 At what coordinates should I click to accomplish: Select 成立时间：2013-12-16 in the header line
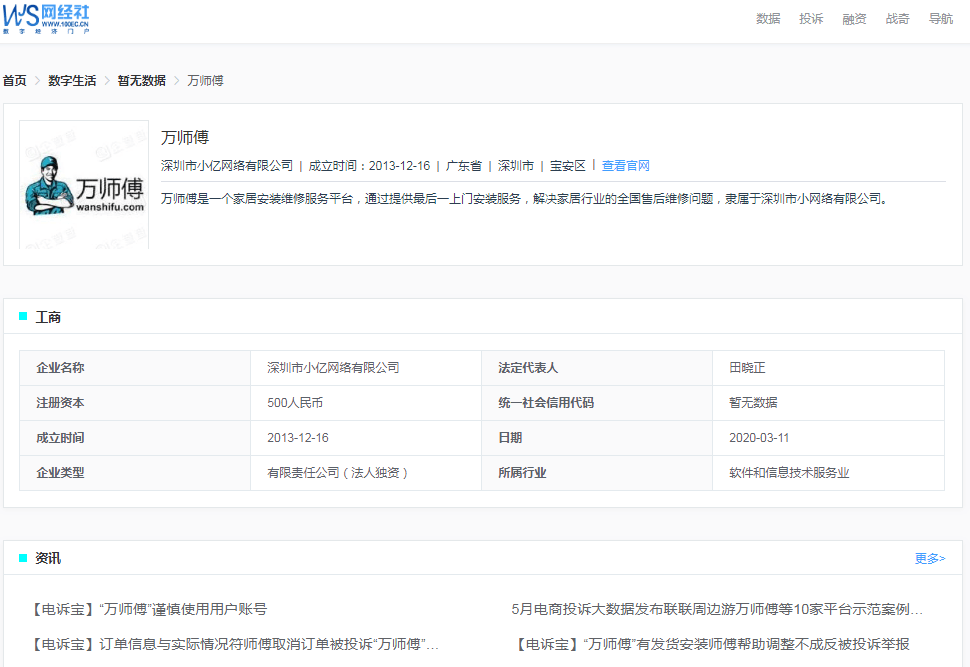(369, 165)
